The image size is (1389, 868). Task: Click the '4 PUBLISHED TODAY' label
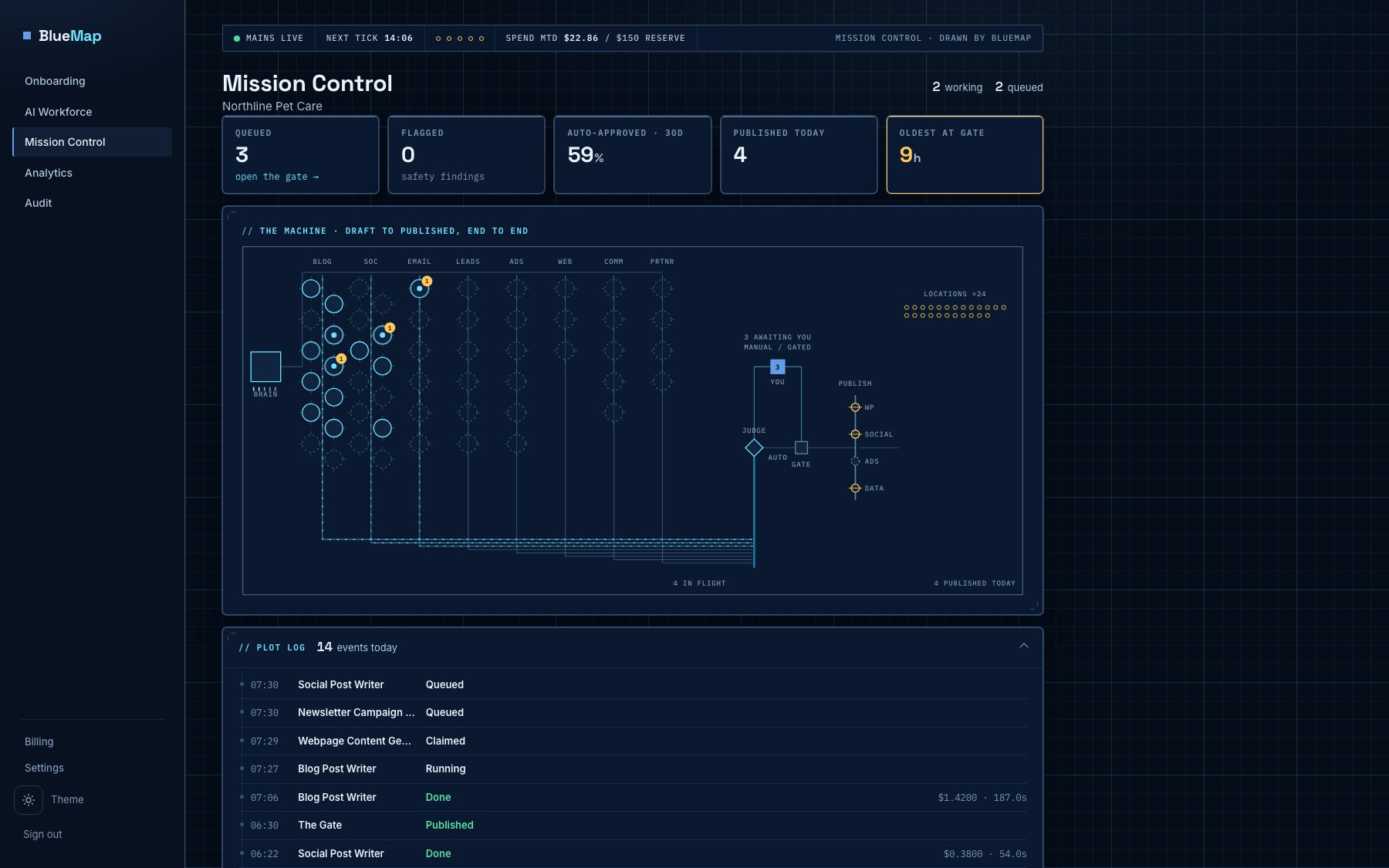coord(975,583)
